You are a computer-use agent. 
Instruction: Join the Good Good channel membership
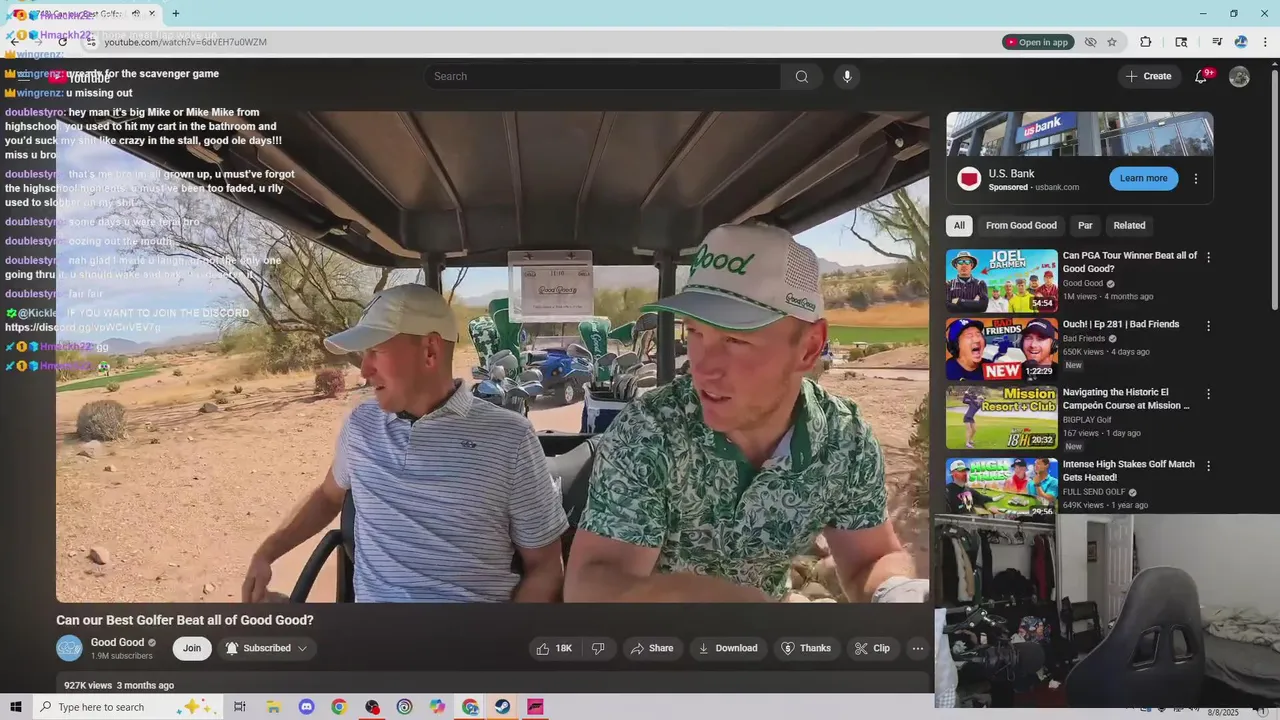click(x=192, y=648)
